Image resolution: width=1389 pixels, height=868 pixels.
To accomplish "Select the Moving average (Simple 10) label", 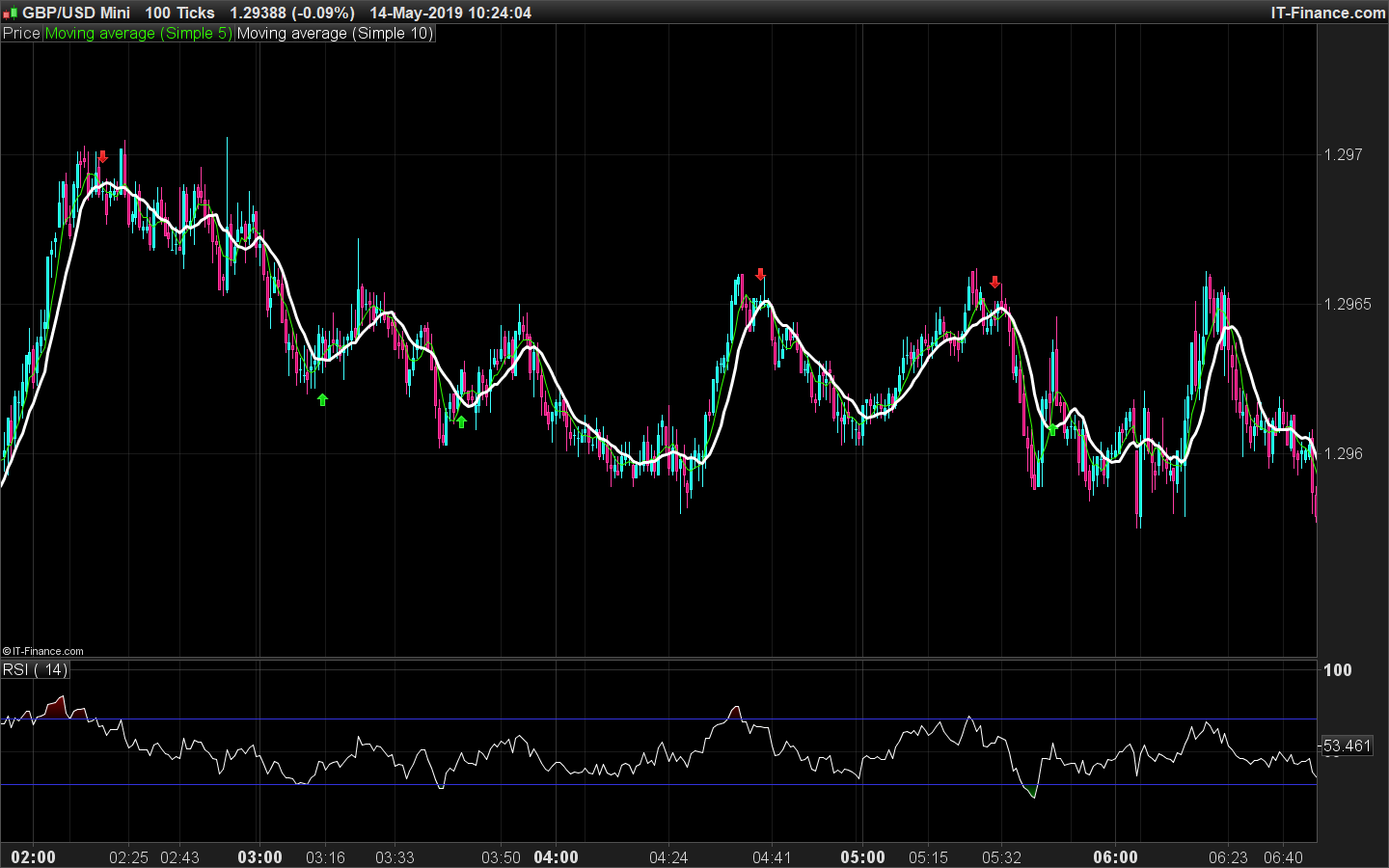I will pyautogui.click(x=336, y=34).
